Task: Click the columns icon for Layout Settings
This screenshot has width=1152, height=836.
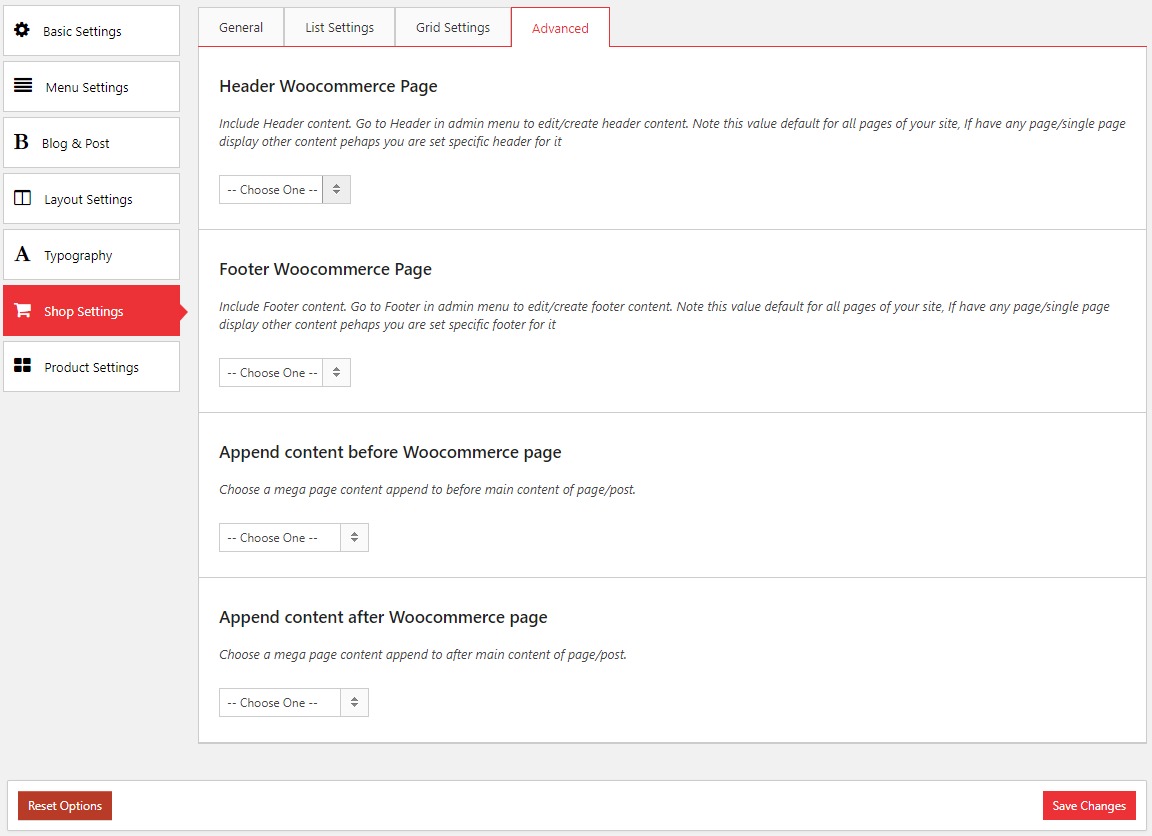Action: click(x=23, y=198)
